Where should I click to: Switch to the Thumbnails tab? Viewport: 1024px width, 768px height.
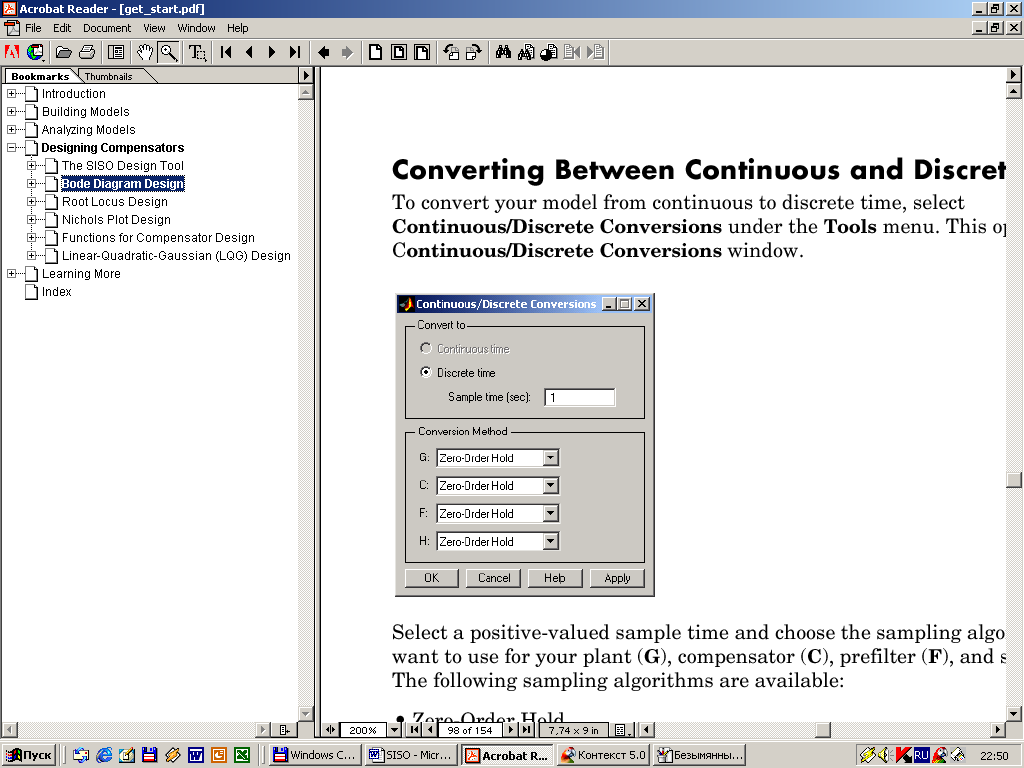click(x=109, y=76)
